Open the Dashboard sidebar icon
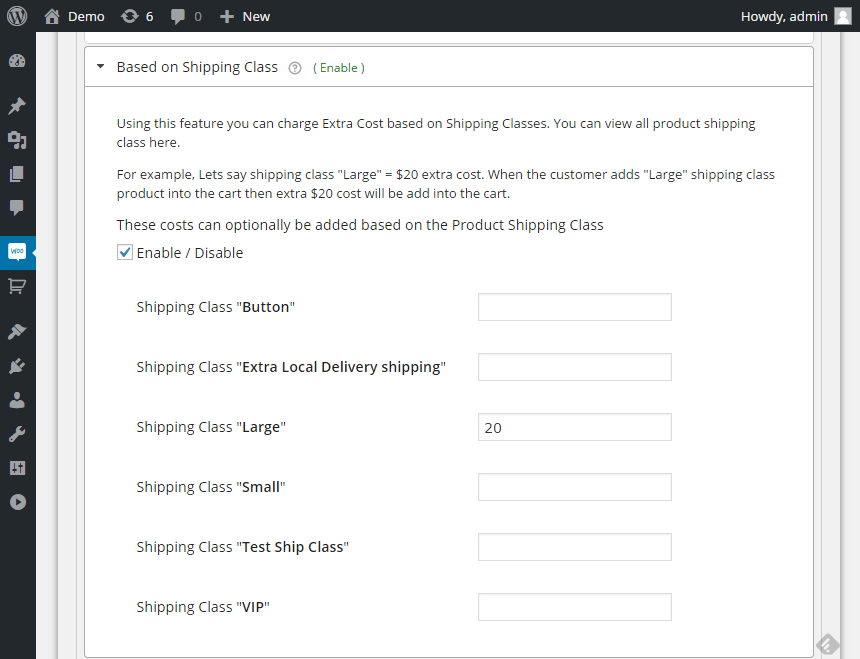 [17, 61]
